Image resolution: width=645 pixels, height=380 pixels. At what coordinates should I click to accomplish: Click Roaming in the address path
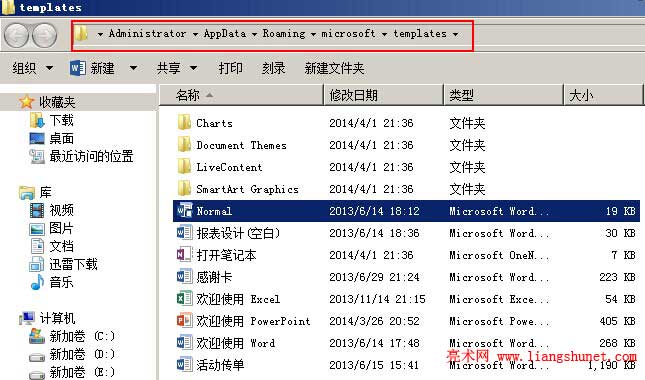(284, 34)
